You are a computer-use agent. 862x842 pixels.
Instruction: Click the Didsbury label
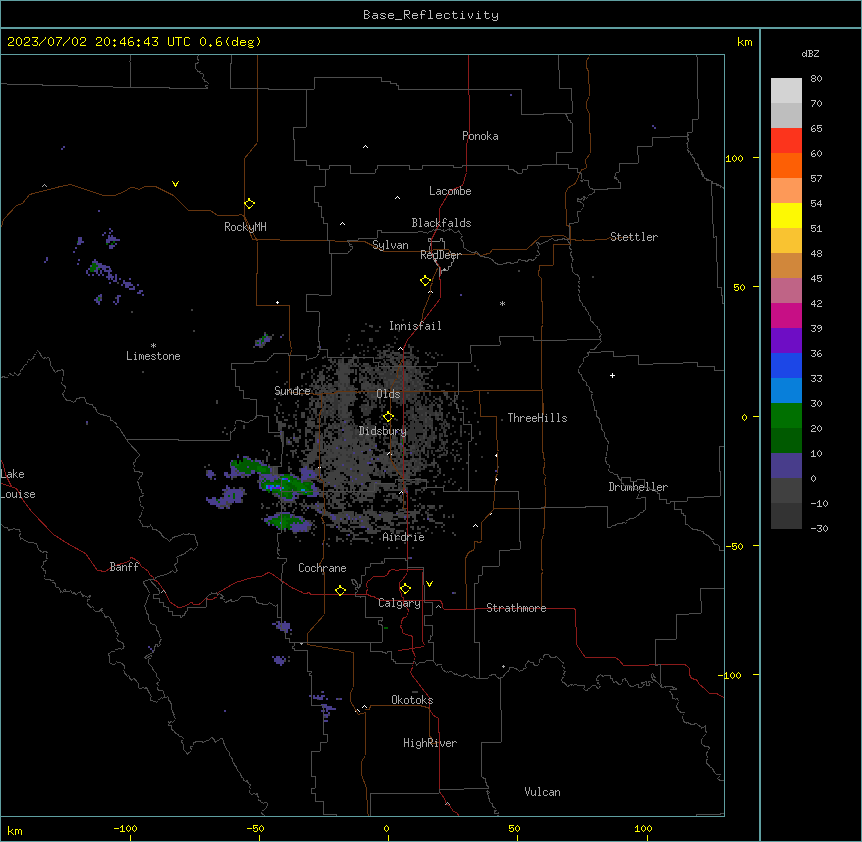[x=383, y=431]
